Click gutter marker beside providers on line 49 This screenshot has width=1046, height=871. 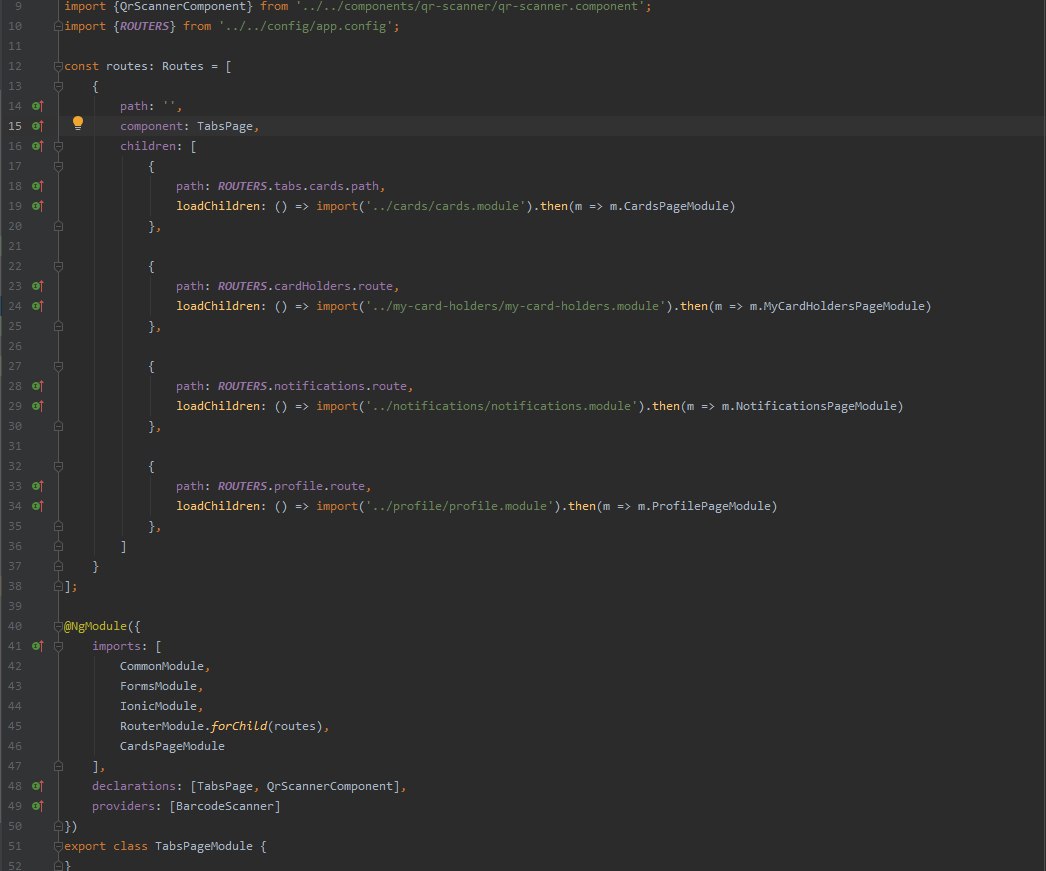(38, 806)
